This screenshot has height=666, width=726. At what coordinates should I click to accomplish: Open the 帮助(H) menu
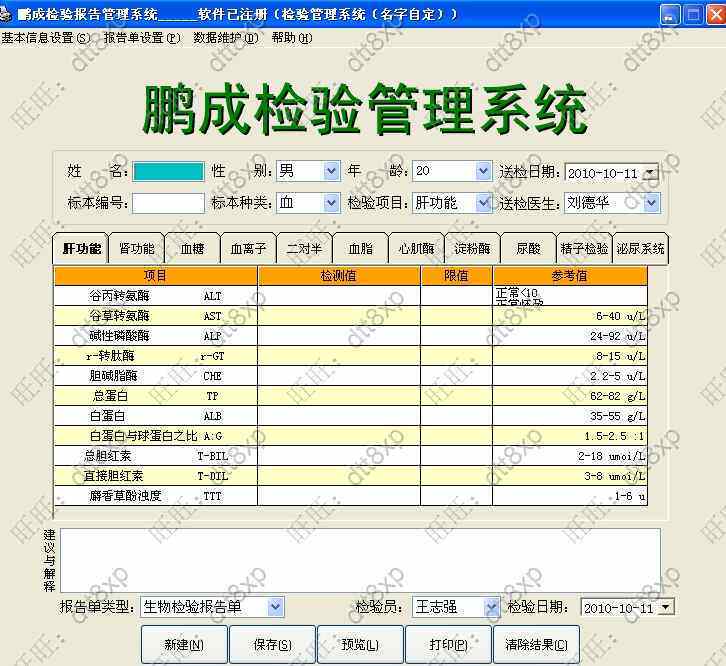[292, 38]
